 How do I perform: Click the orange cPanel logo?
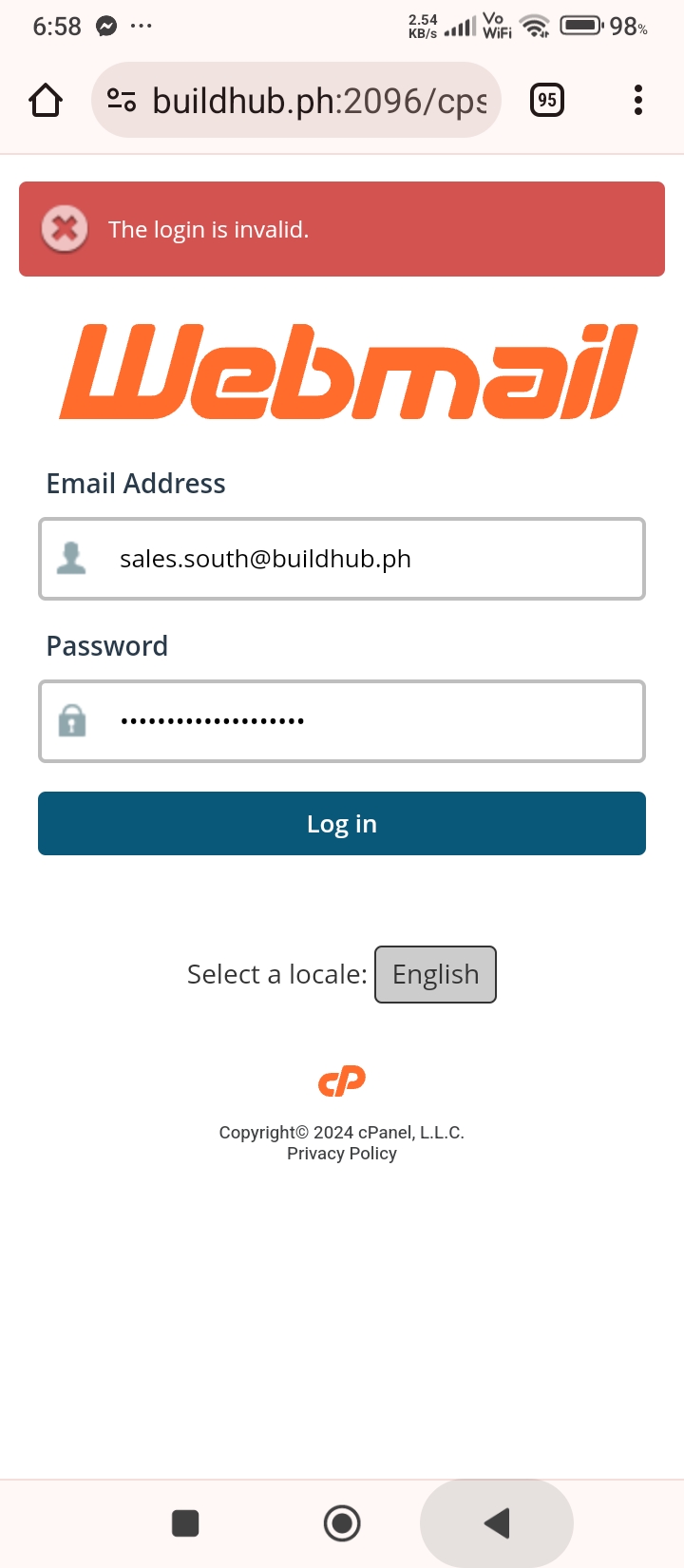[x=342, y=1080]
